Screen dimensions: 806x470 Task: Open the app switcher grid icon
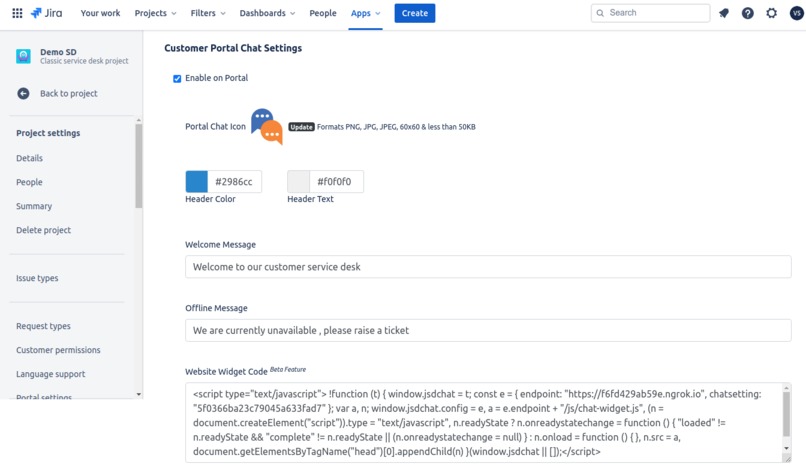coord(17,13)
